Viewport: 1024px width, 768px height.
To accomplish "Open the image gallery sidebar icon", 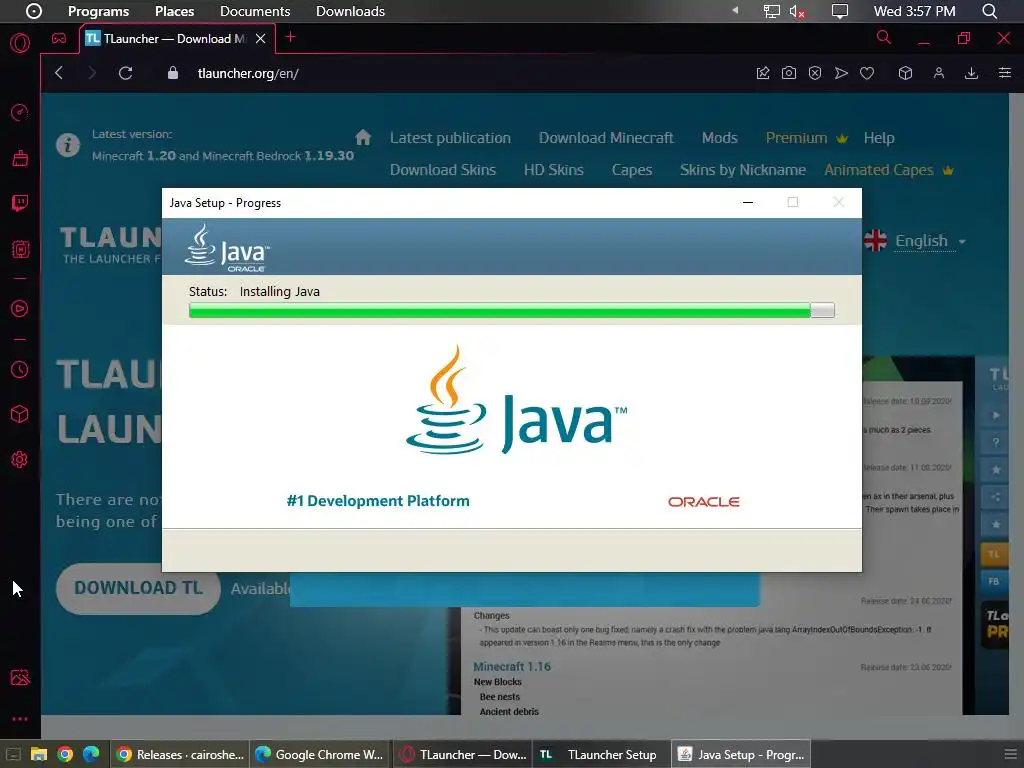I will click(20, 677).
